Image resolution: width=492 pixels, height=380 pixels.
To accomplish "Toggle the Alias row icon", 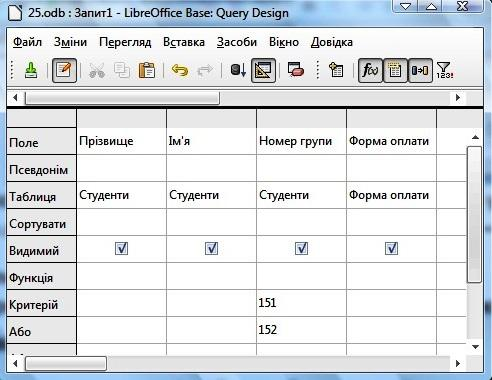I will (420, 70).
